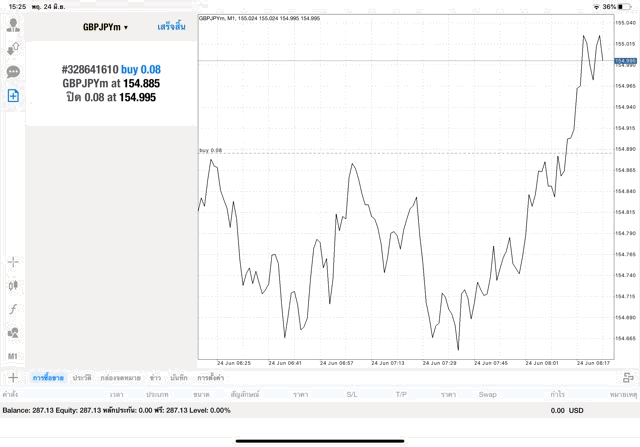Change the M1 timeframe selector
The image size is (640, 447).
pos(13,356)
